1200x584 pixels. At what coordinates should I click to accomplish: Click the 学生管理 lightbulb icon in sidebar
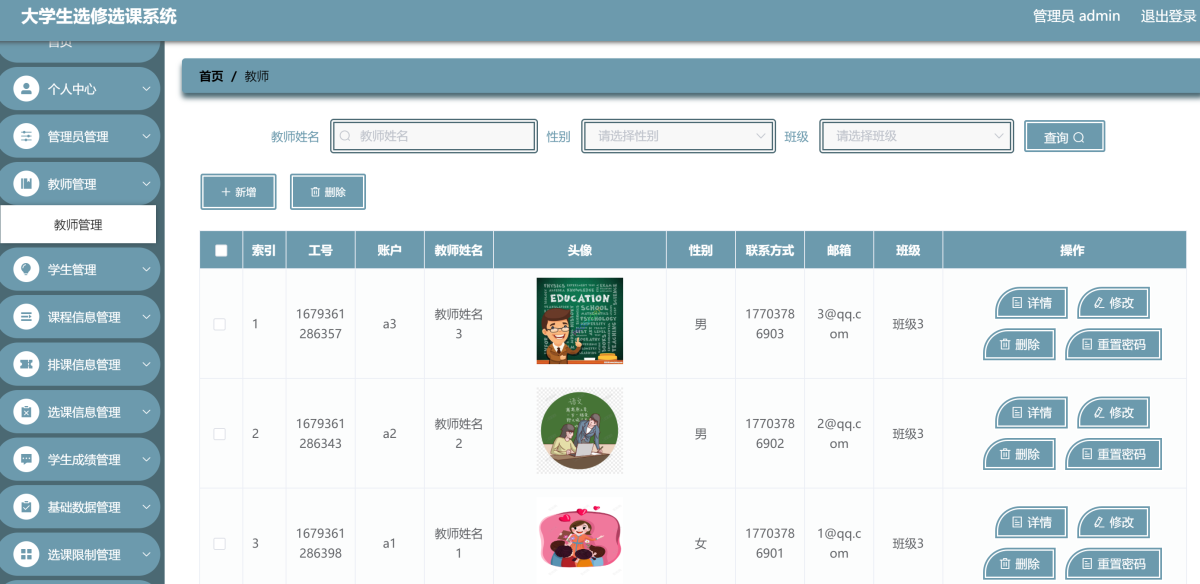point(26,269)
